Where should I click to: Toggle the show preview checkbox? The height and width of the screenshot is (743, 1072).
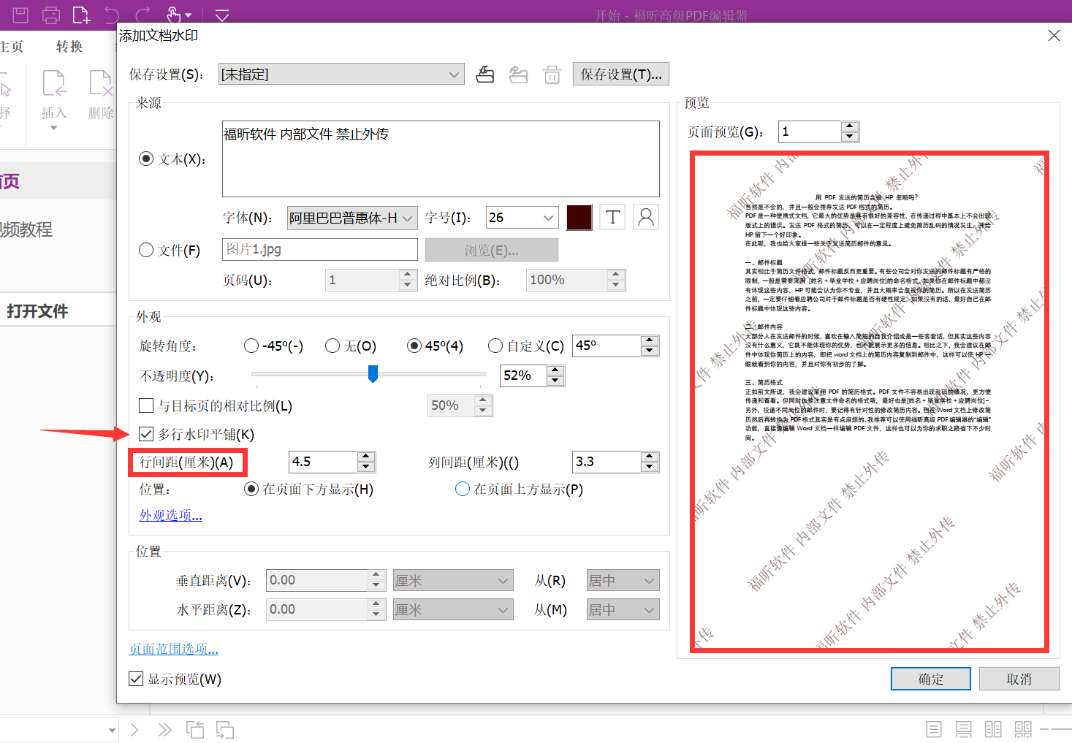pyautogui.click(x=135, y=679)
